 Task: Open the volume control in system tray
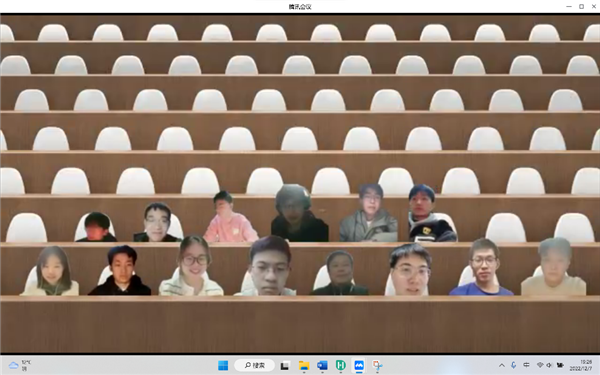coord(549,365)
